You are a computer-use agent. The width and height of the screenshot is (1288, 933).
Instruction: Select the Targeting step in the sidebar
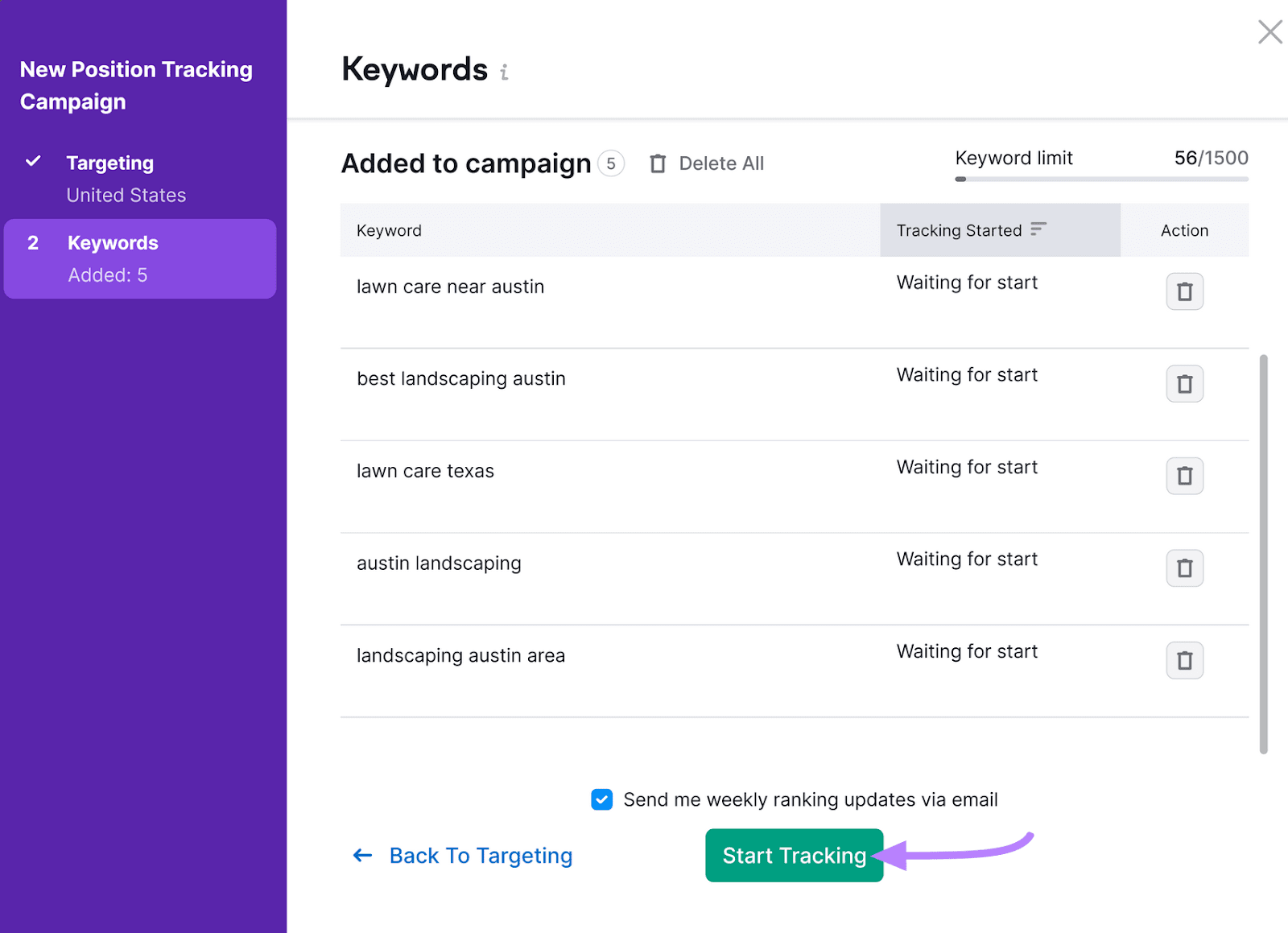point(109,162)
